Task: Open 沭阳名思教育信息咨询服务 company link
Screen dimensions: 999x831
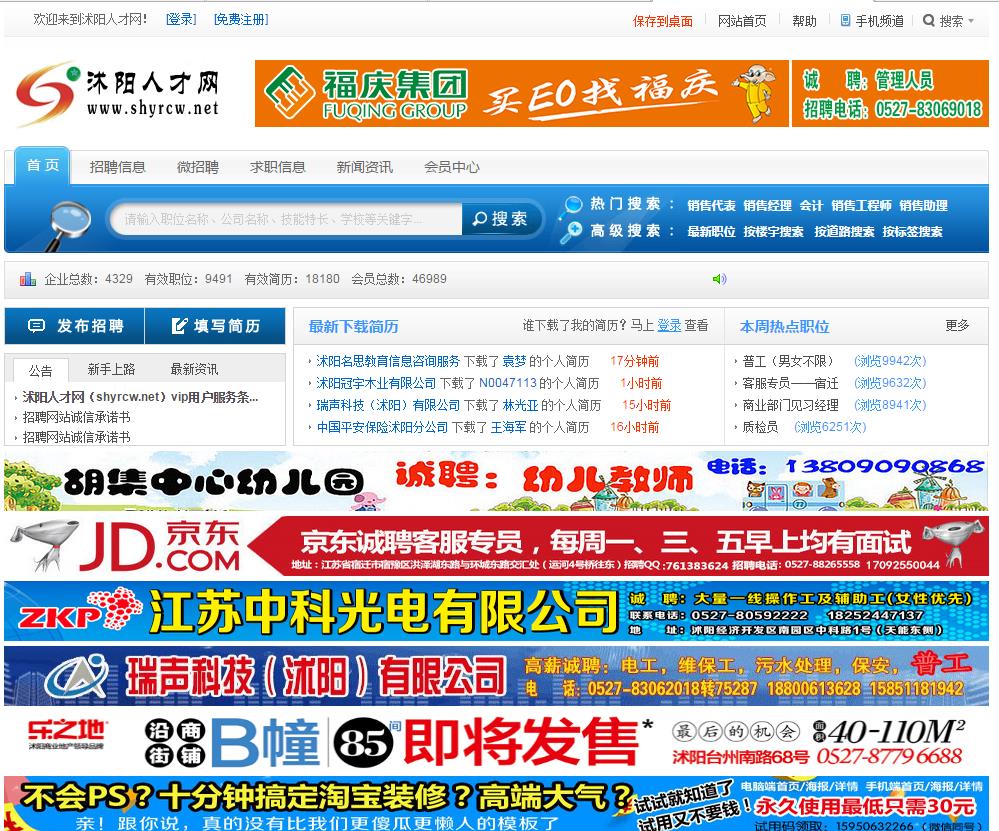Action: (x=388, y=361)
